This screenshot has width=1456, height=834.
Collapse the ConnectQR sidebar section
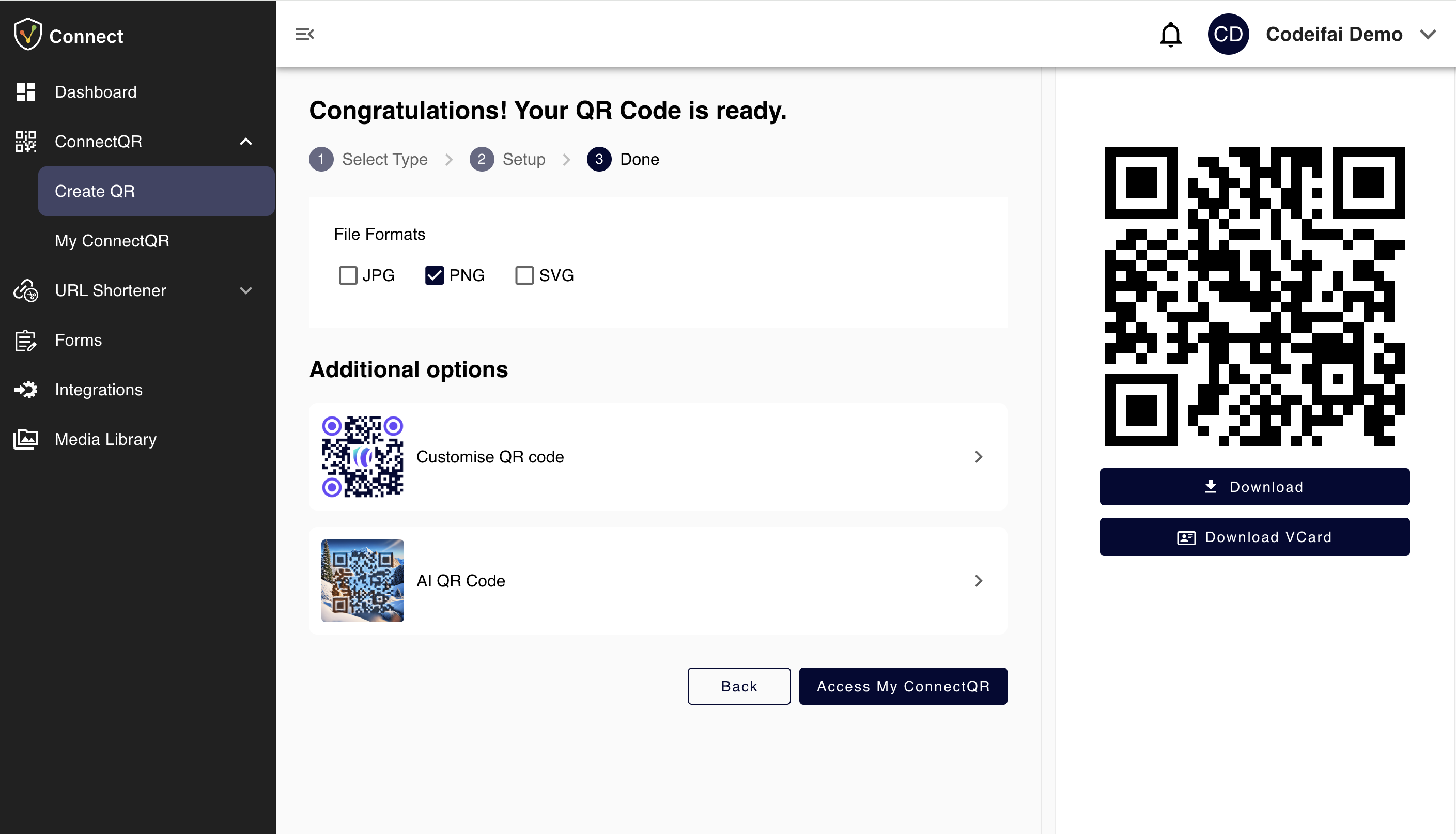tap(245, 142)
